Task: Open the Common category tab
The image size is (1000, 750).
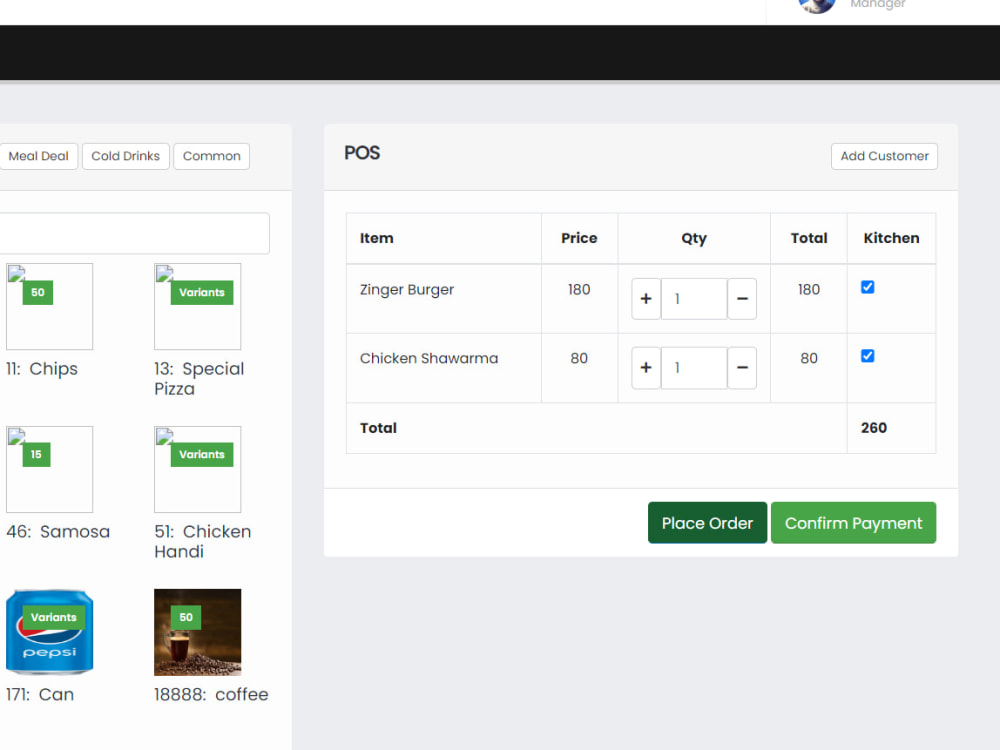Action: click(x=212, y=156)
